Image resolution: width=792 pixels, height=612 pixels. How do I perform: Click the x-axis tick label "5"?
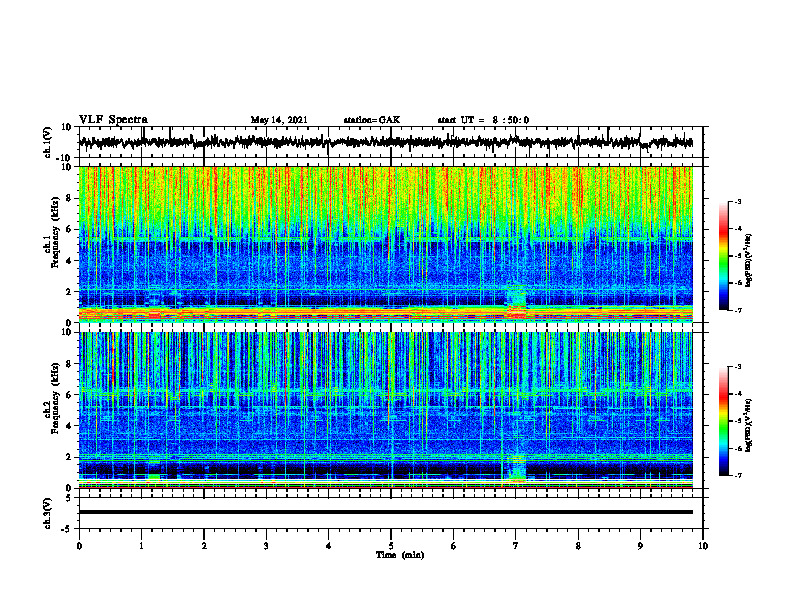click(391, 546)
